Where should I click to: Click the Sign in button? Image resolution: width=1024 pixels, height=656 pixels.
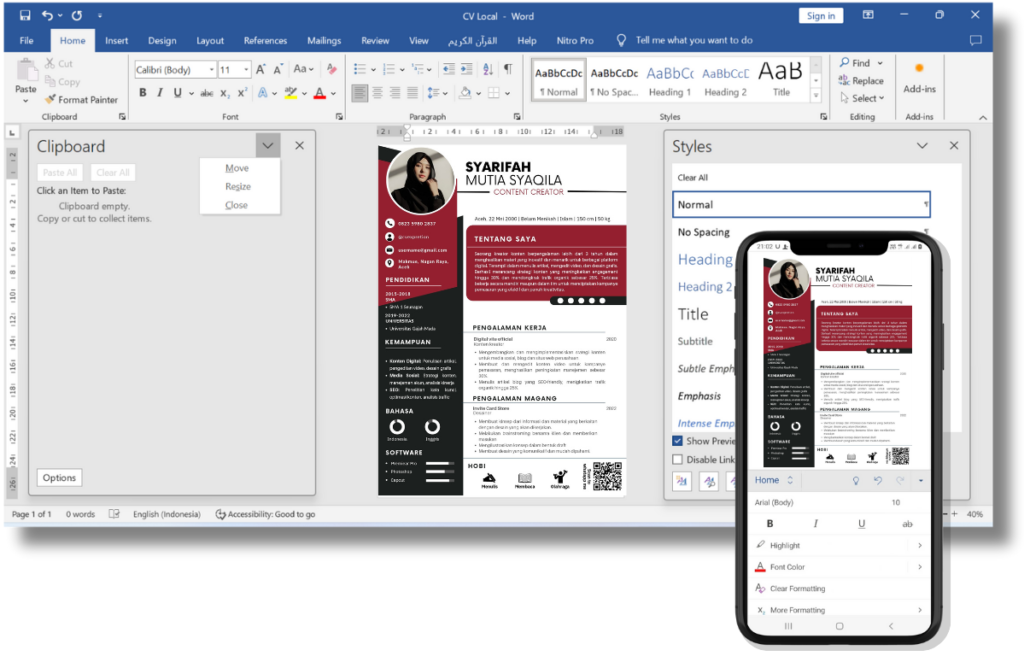(x=821, y=16)
